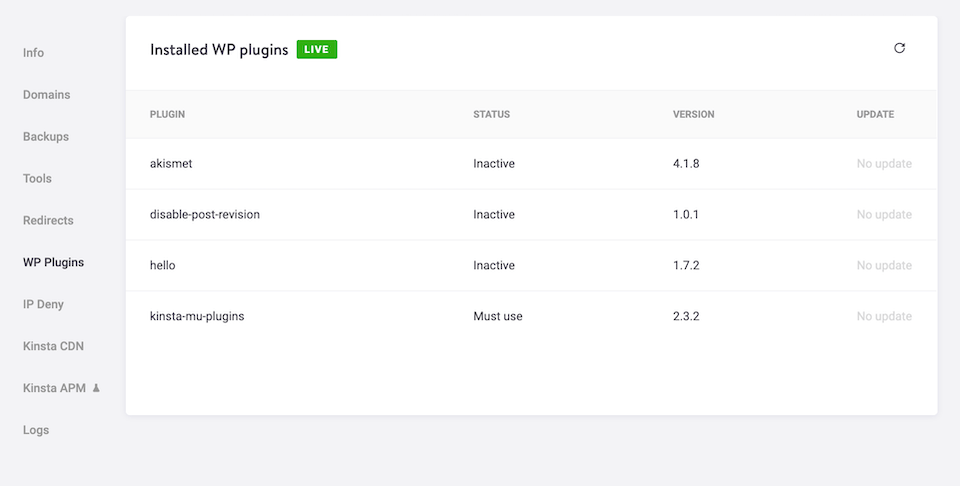Viewport: 960px width, 486px height.
Task: Open Kinsta APM section
Action: (54, 388)
